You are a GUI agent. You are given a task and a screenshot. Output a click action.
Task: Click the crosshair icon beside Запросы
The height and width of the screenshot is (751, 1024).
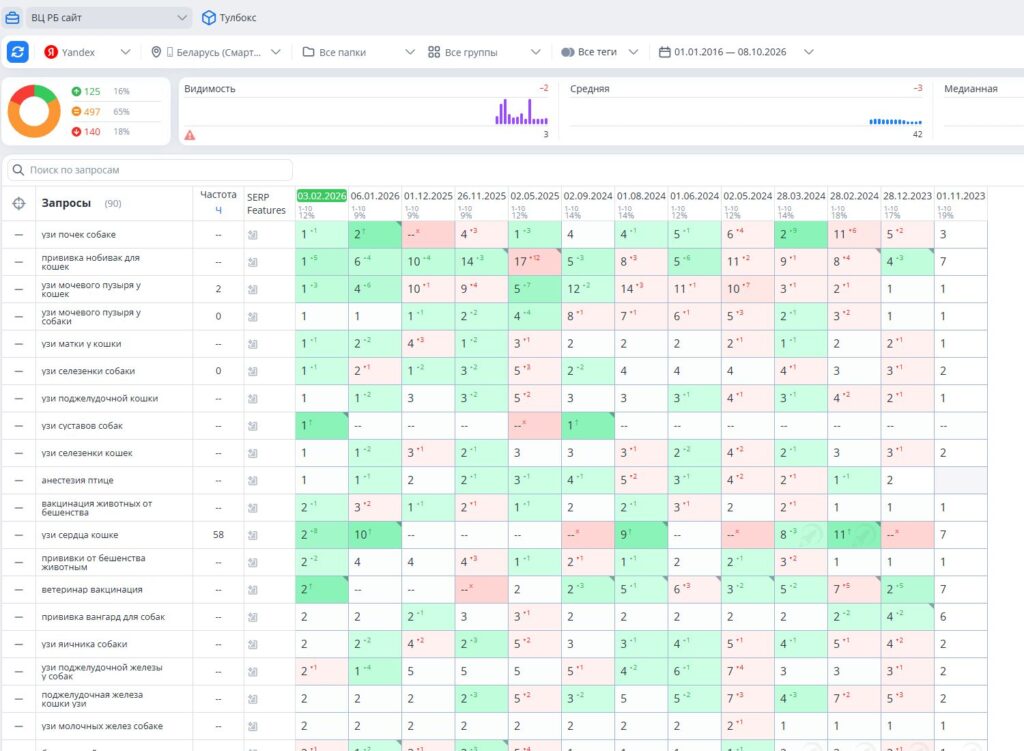[x=19, y=204]
